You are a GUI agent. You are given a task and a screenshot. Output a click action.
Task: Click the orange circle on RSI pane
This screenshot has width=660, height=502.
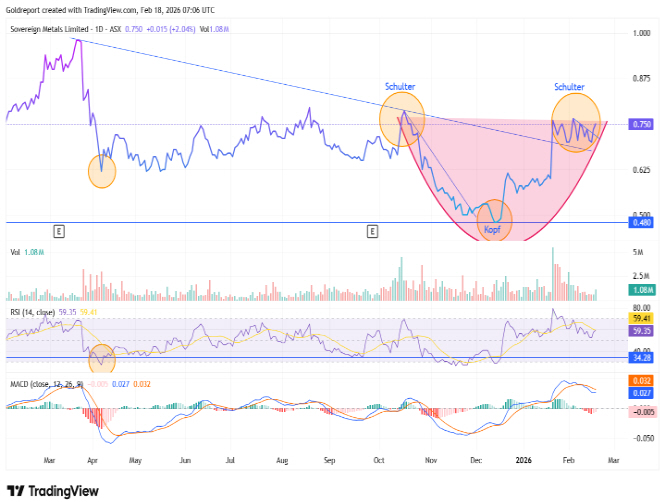102,355
